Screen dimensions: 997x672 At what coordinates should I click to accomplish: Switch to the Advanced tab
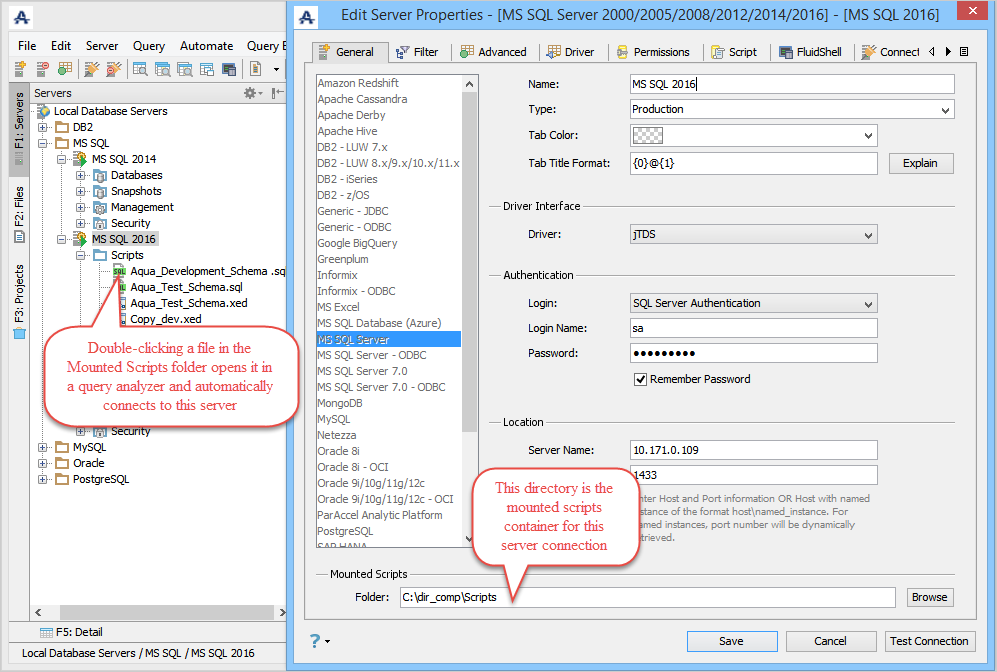[x=493, y=52]
